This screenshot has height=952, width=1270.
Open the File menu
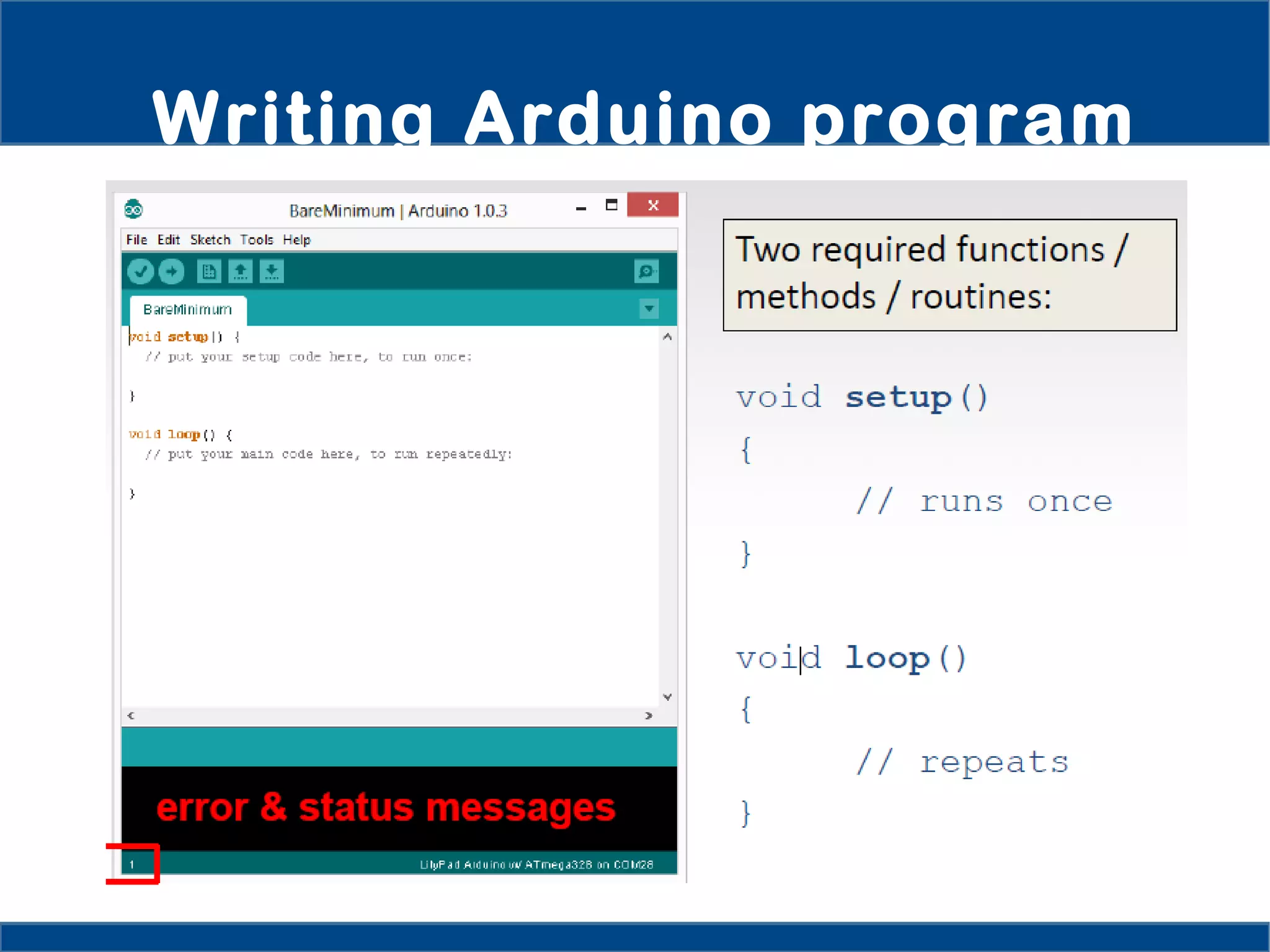pyautogui.click(x=136, y=240)
